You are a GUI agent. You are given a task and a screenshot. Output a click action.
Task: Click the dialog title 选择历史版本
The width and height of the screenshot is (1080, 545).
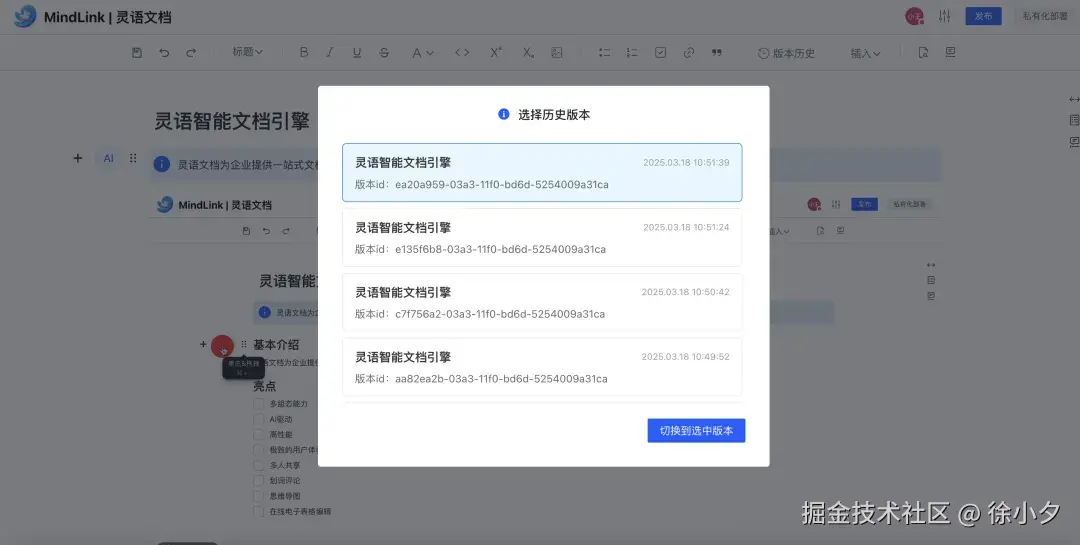554,115
